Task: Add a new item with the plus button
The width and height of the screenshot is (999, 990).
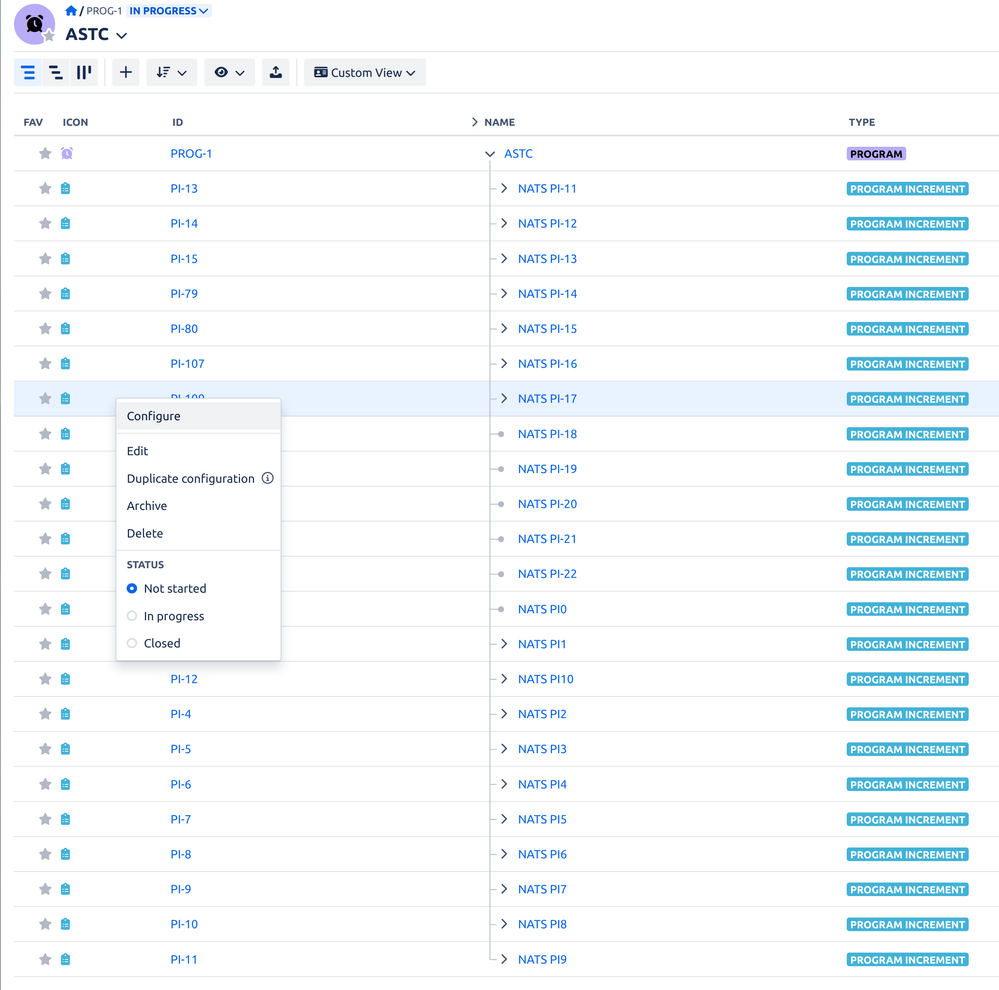Action: pos(126,73)
